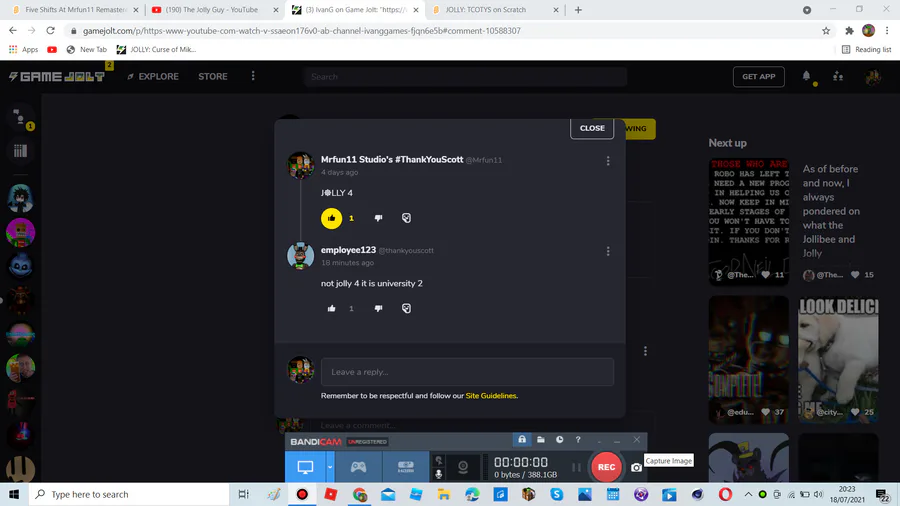Open the friends list icon
Viewport: 900px width, 506px height.
[838, 76]
